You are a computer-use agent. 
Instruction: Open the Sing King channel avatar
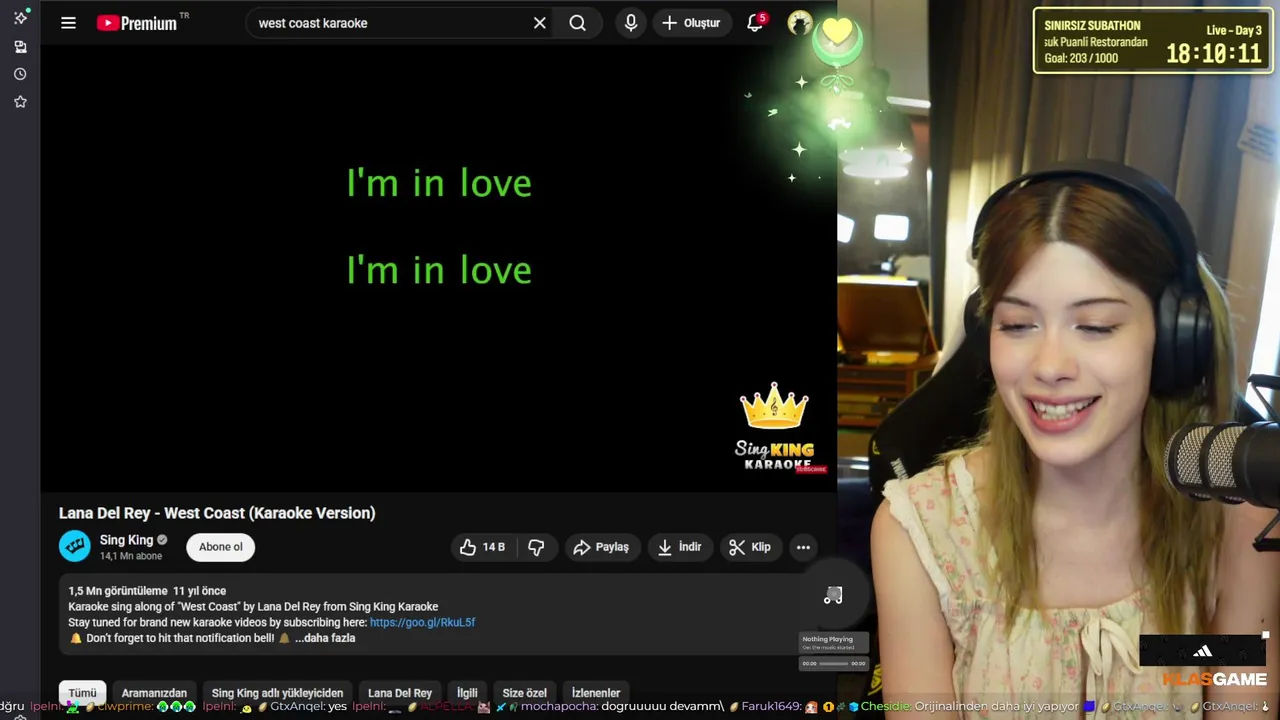click(x=75, y=546)
